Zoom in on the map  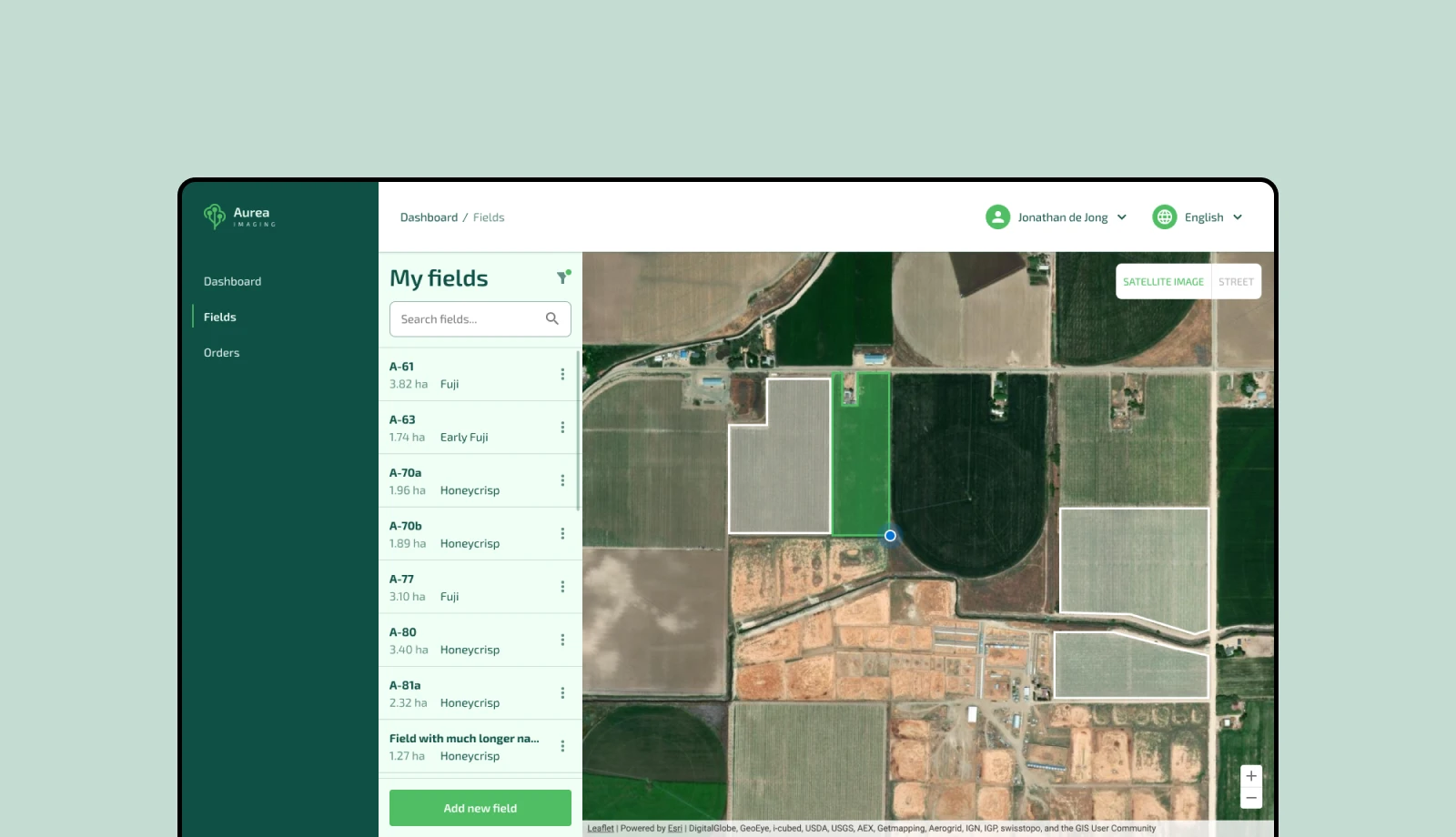1251,776
